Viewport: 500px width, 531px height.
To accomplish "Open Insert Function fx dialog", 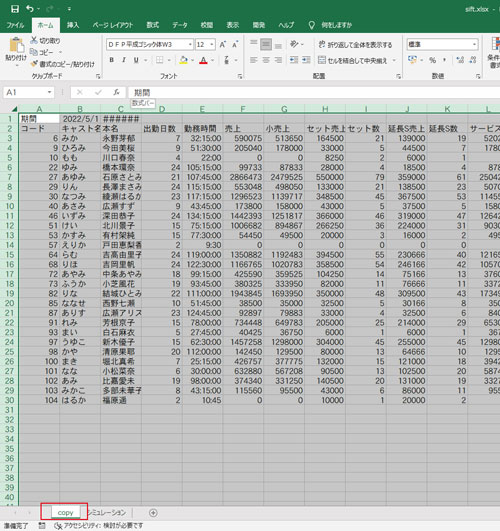I will [x=117, y=92].
